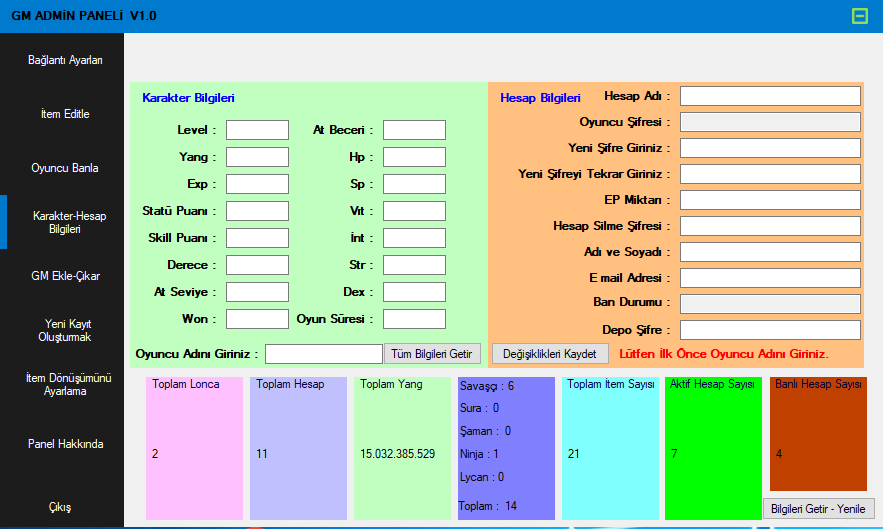Screen dimensions: 883x529
Task: Show Panel Hakkında information
Action: [x=65, y=444]
